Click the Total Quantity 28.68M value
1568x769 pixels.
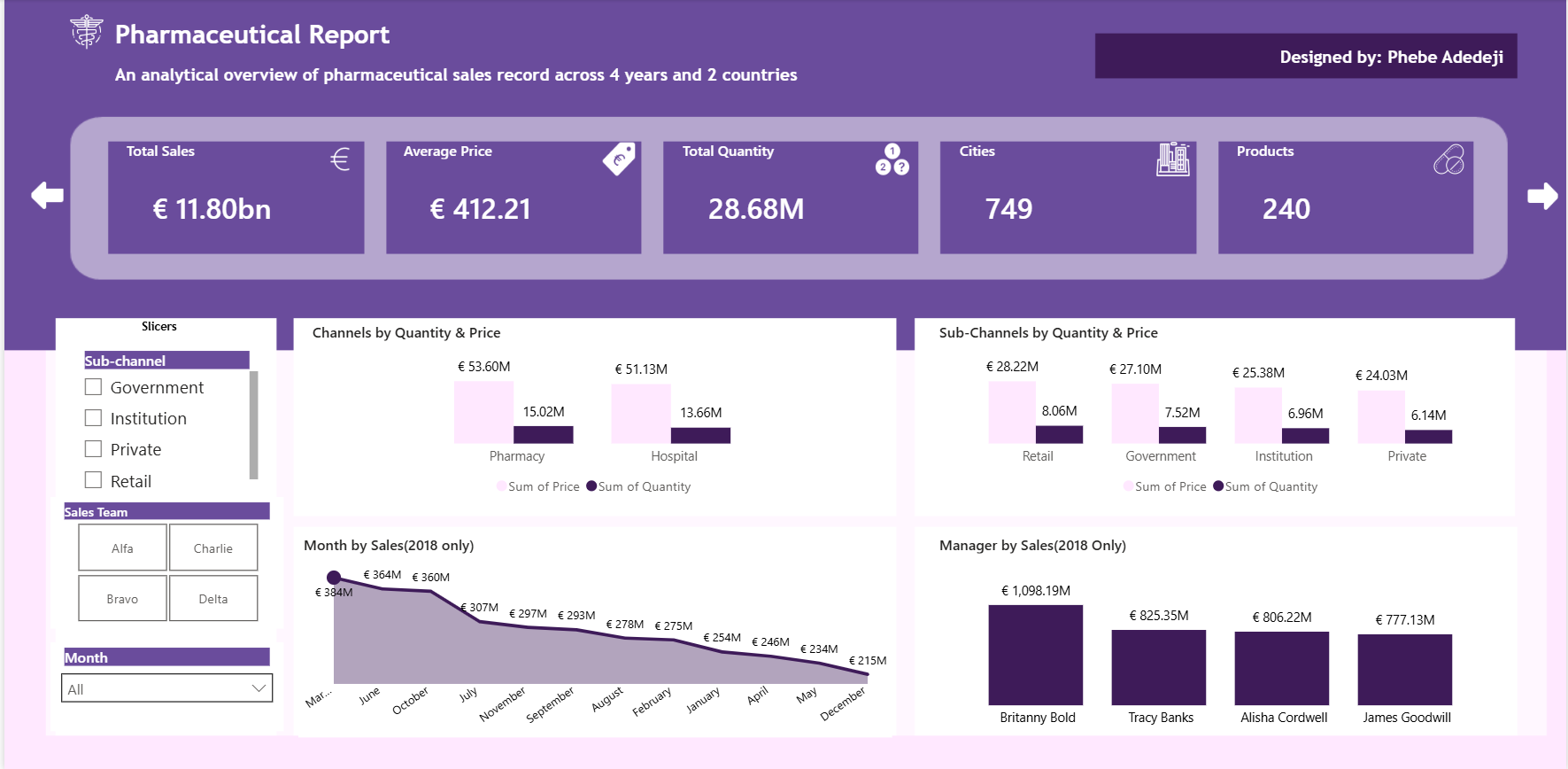(756, 209)
